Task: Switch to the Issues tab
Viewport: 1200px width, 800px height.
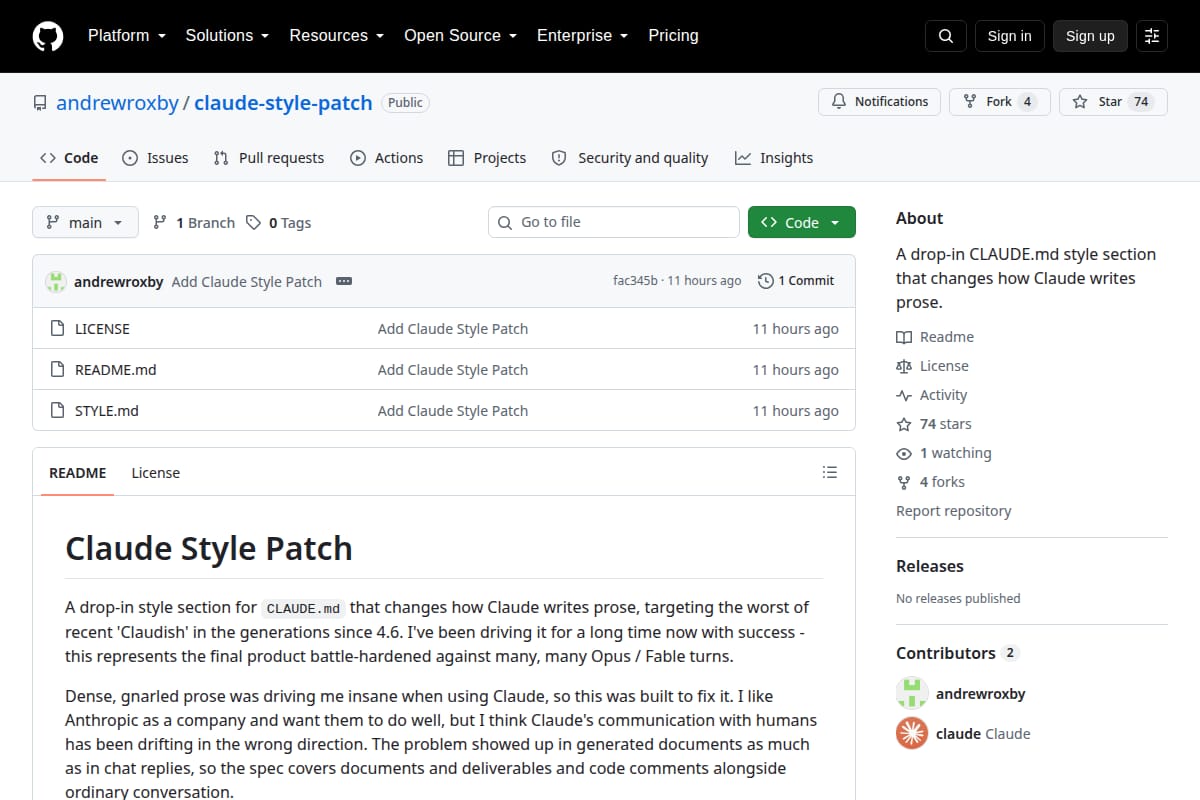Action: click(155, 158)
